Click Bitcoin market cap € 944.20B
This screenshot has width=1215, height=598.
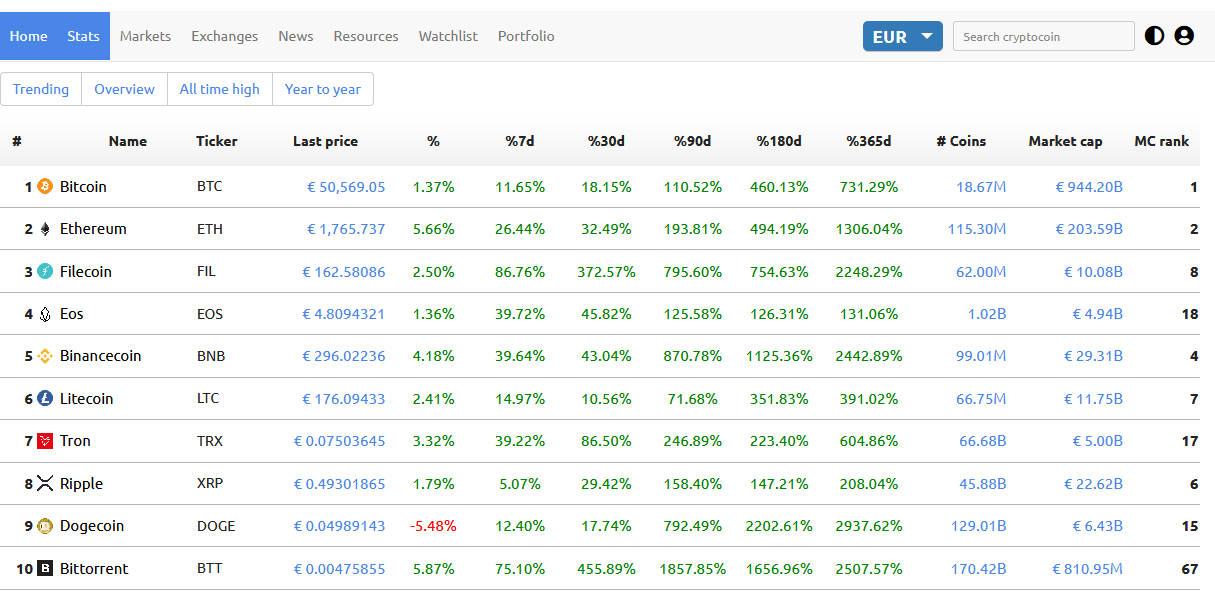pyautogui.click(x=1089, y=186)
